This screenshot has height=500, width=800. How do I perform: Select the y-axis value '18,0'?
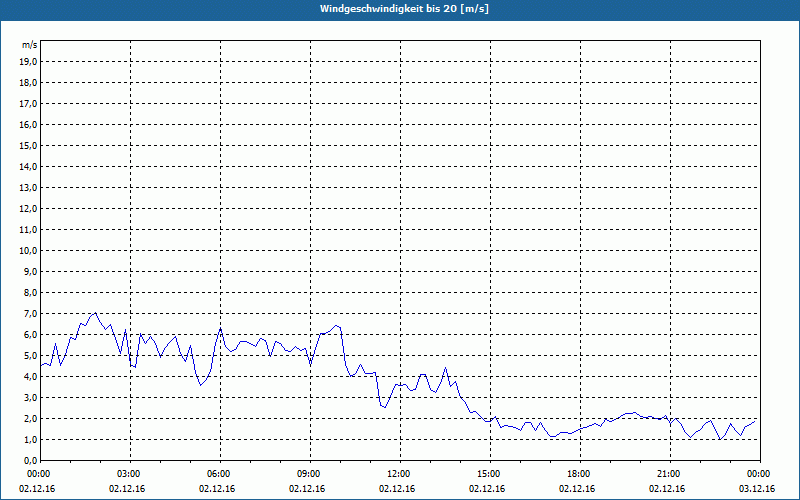28,83
